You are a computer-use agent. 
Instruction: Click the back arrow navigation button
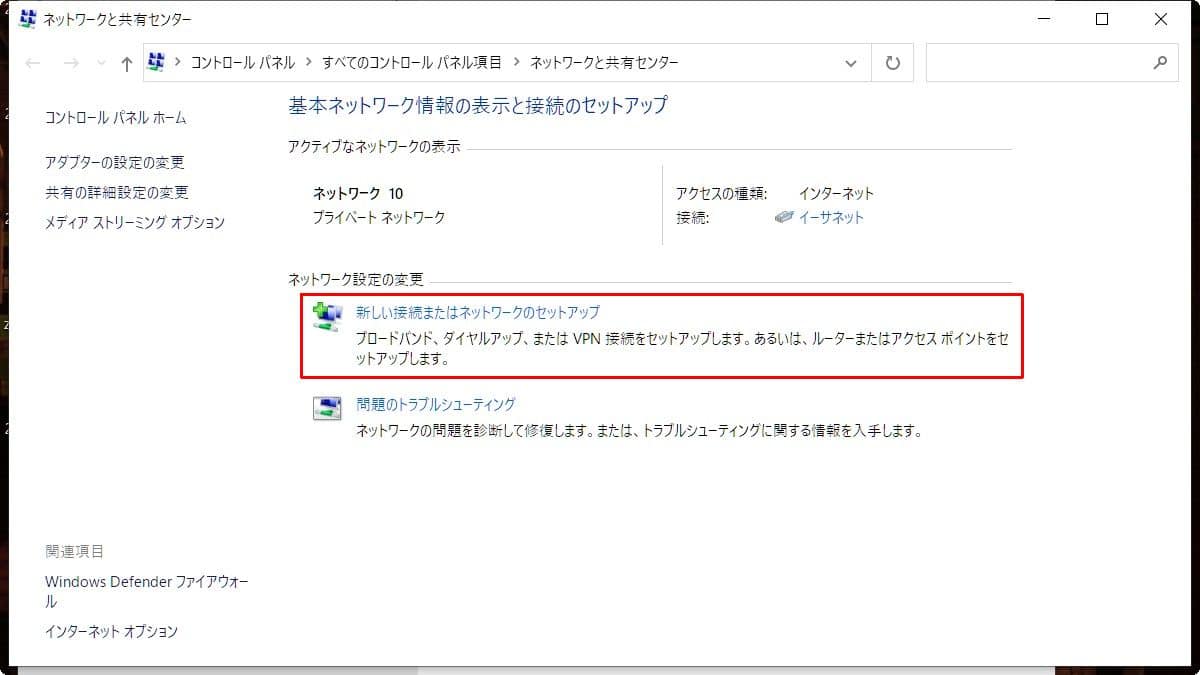pyautogui.click(x=33, y=63)
